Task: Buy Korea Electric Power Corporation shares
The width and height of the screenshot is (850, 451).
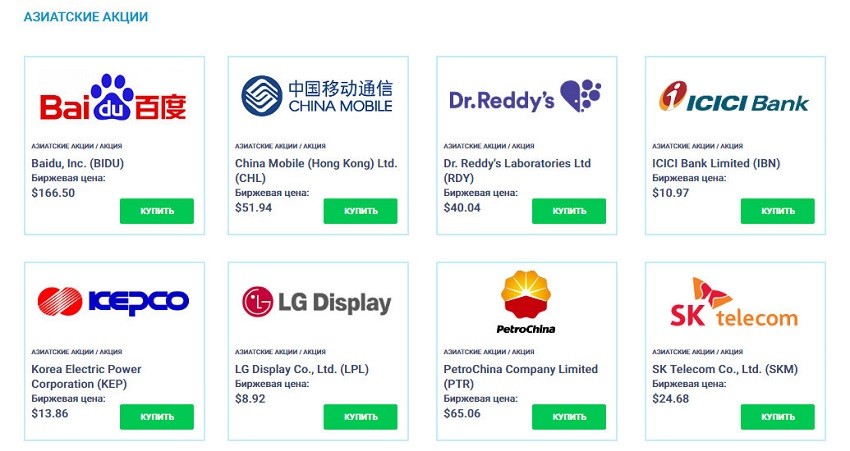Action: click(x=157, y=417)
